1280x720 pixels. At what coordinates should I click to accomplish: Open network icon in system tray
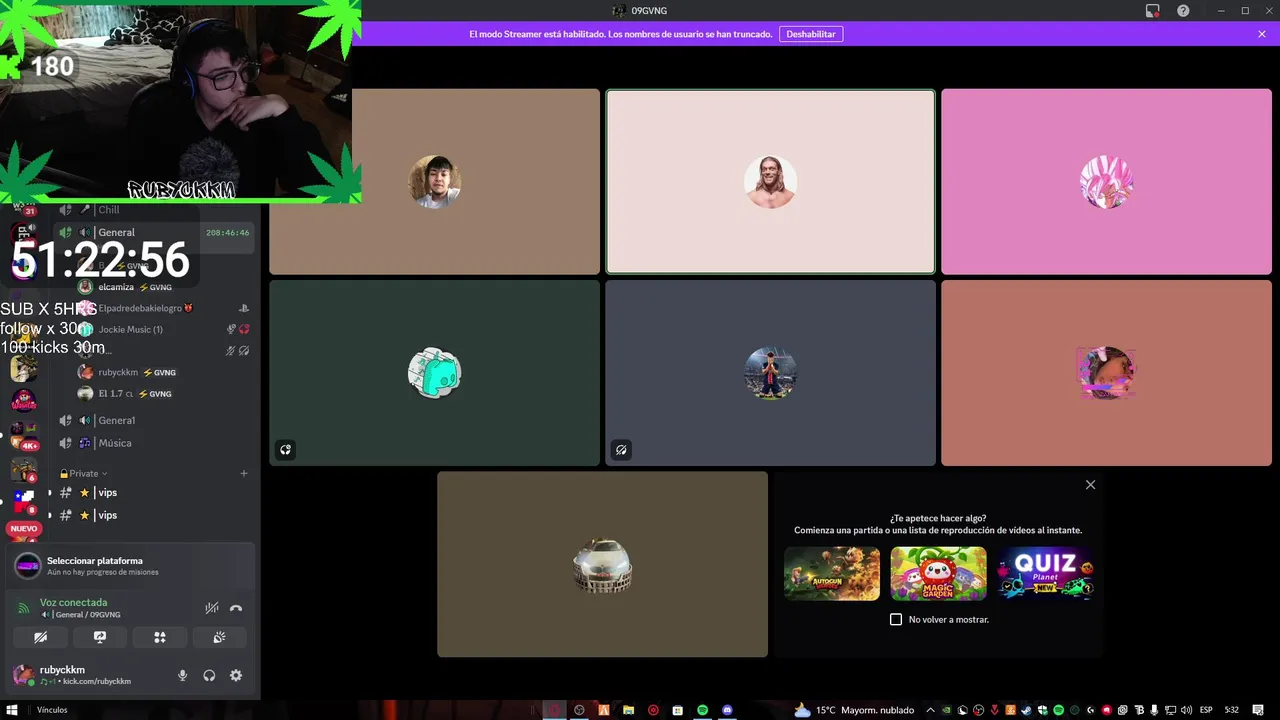click(1170, 710)
